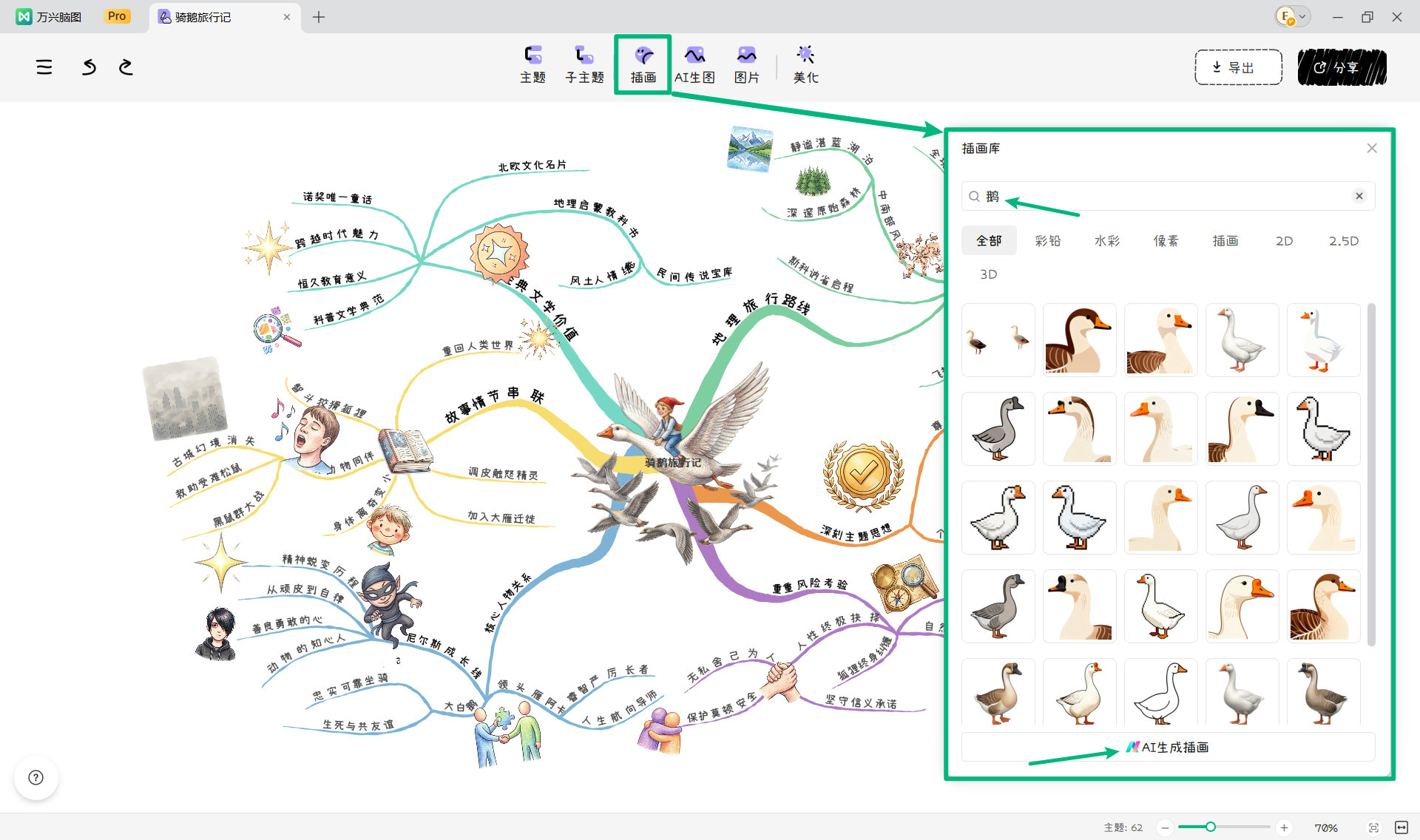1420x840 pixels.
Task: Expand the user account dropdown arrow
Action: (x=1302, y=16)
